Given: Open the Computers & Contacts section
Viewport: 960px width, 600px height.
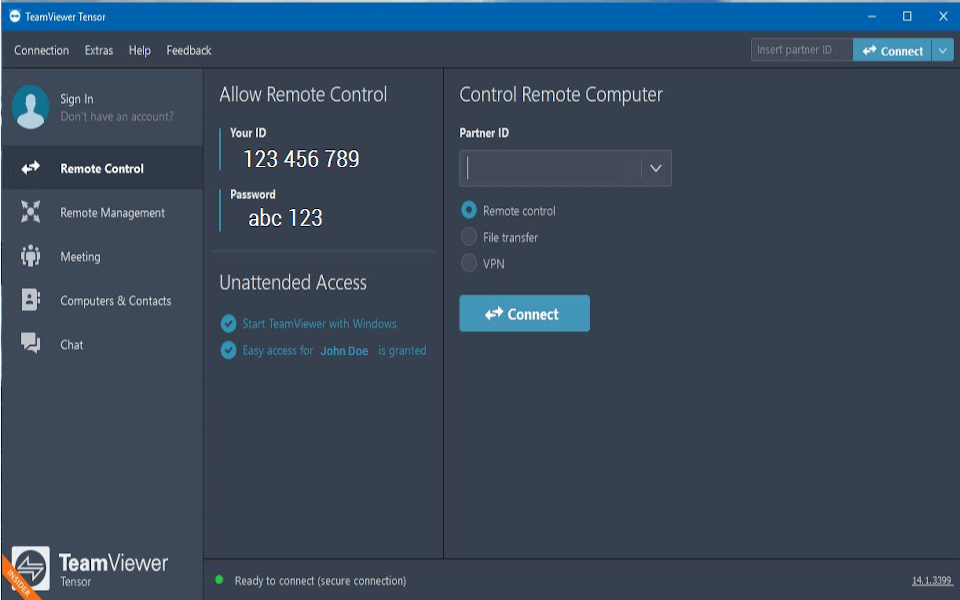Looking at the screenshot, I should 102,300.
